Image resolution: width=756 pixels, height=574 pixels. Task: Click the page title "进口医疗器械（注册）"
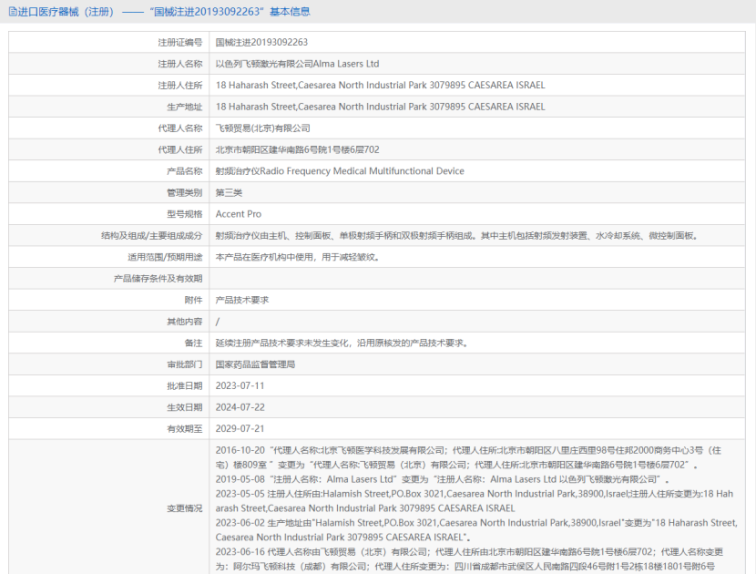click(67, 12)
